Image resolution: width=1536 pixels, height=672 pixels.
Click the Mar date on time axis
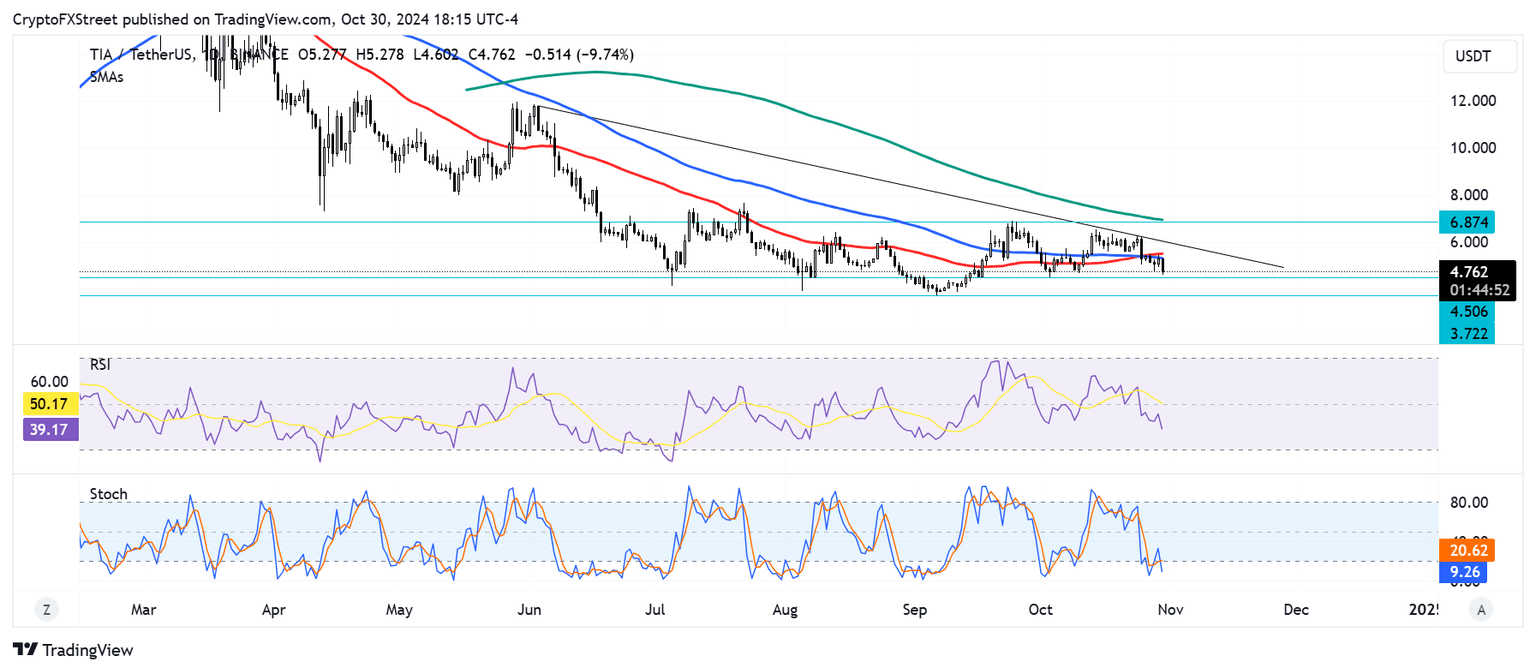144,609
